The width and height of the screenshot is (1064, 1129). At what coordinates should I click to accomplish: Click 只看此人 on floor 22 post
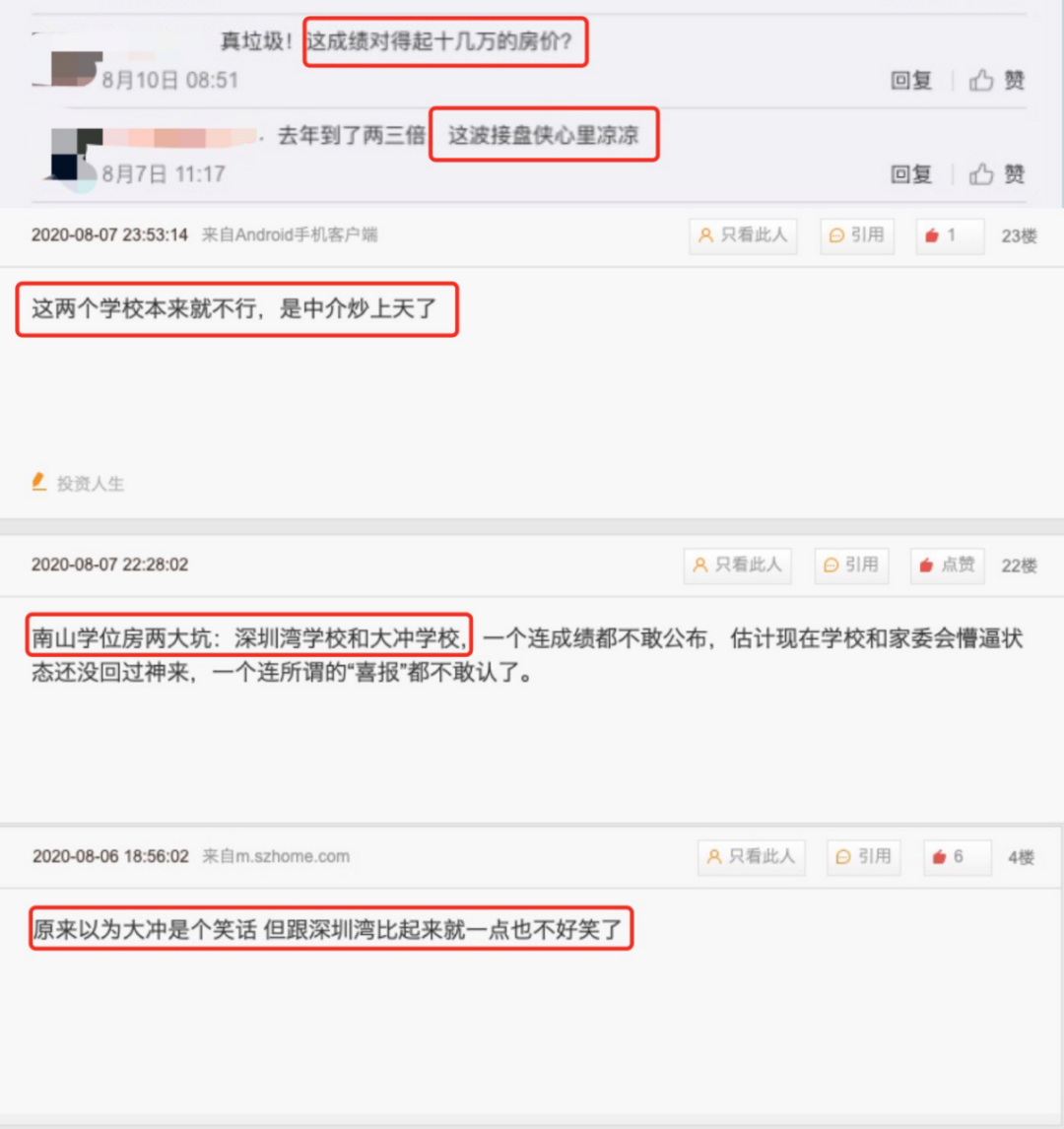click(737, 565)
